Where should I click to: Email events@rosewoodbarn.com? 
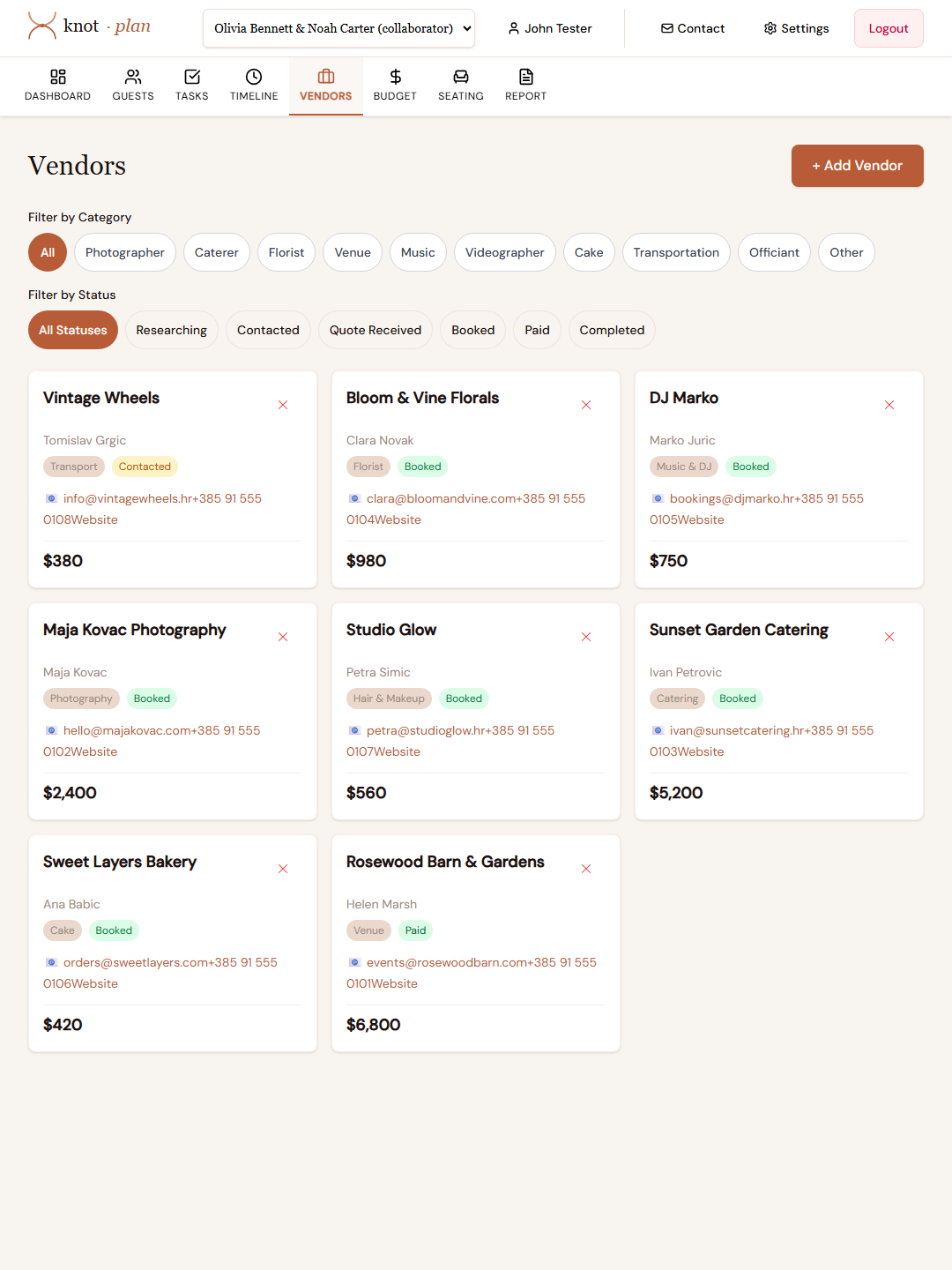[447, 962]
